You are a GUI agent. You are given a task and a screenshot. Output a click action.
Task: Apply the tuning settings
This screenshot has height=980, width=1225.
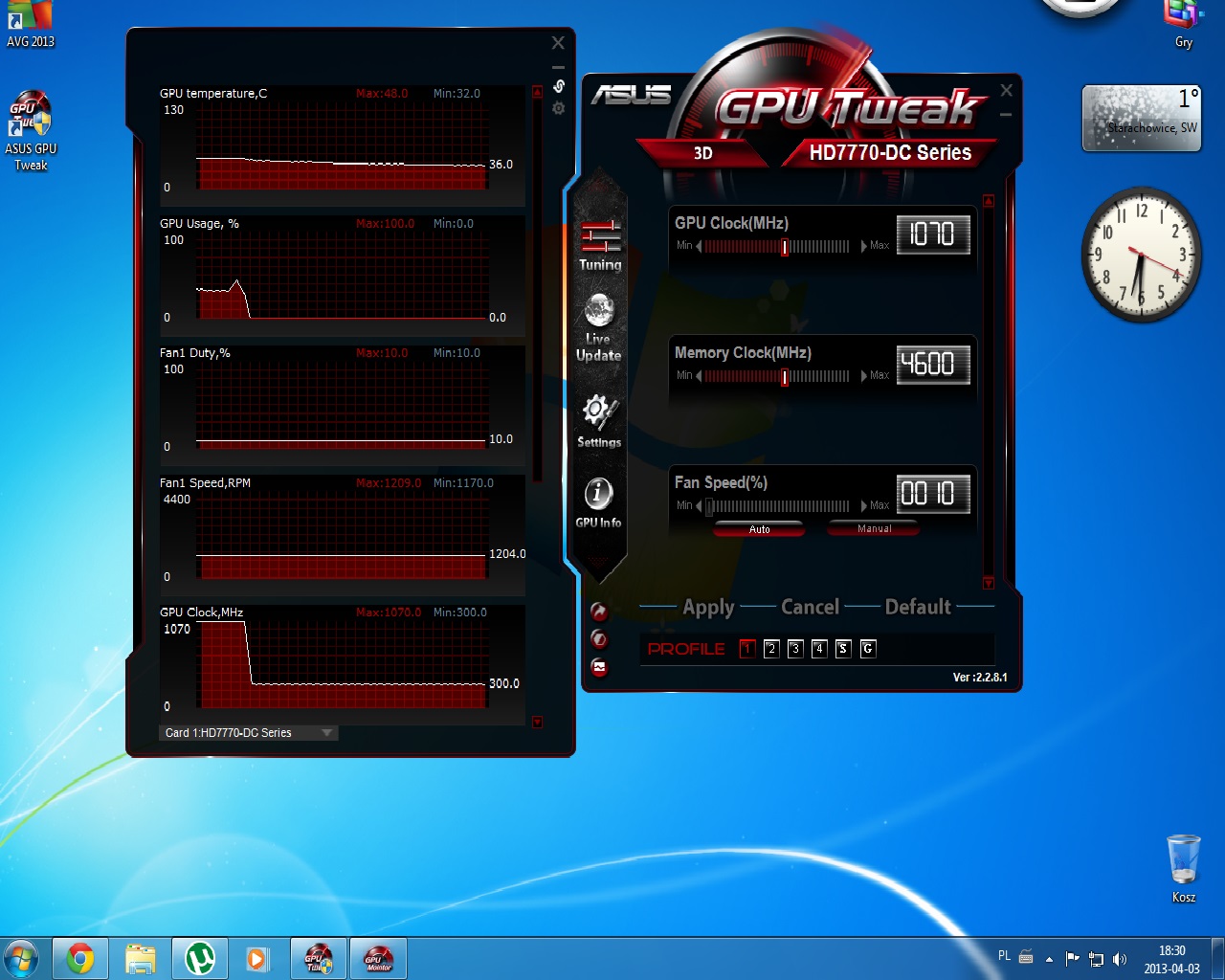click(x=708, y=607)
